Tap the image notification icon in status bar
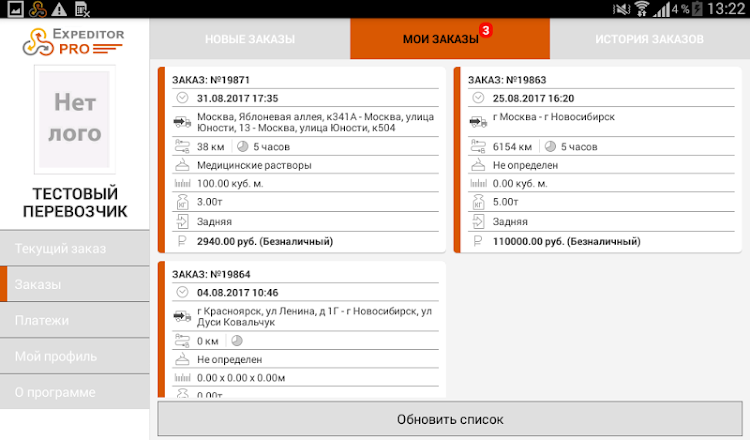750x440 pixels. [15, 9]
